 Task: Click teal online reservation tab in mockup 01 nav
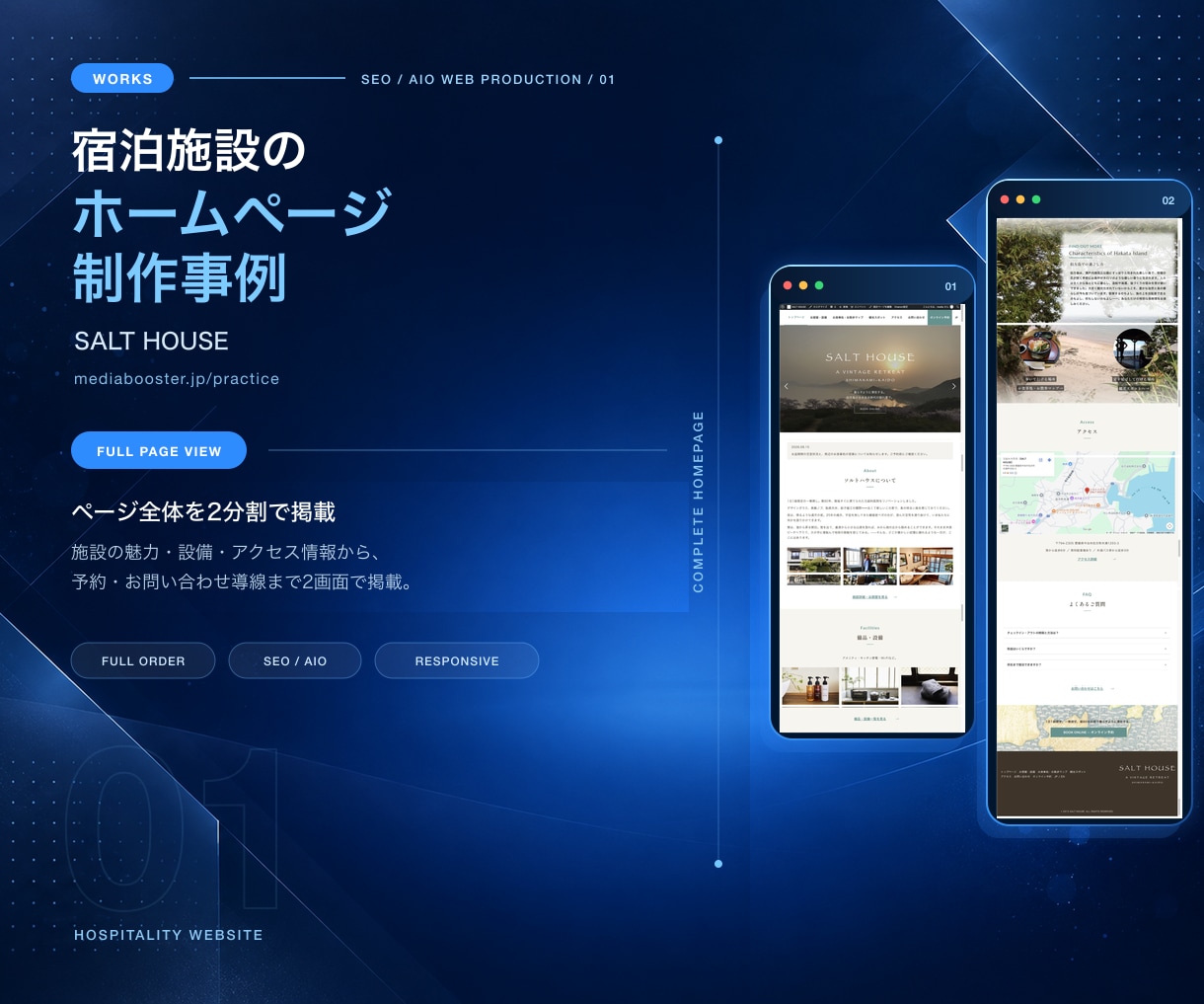(x=940, y=318)
